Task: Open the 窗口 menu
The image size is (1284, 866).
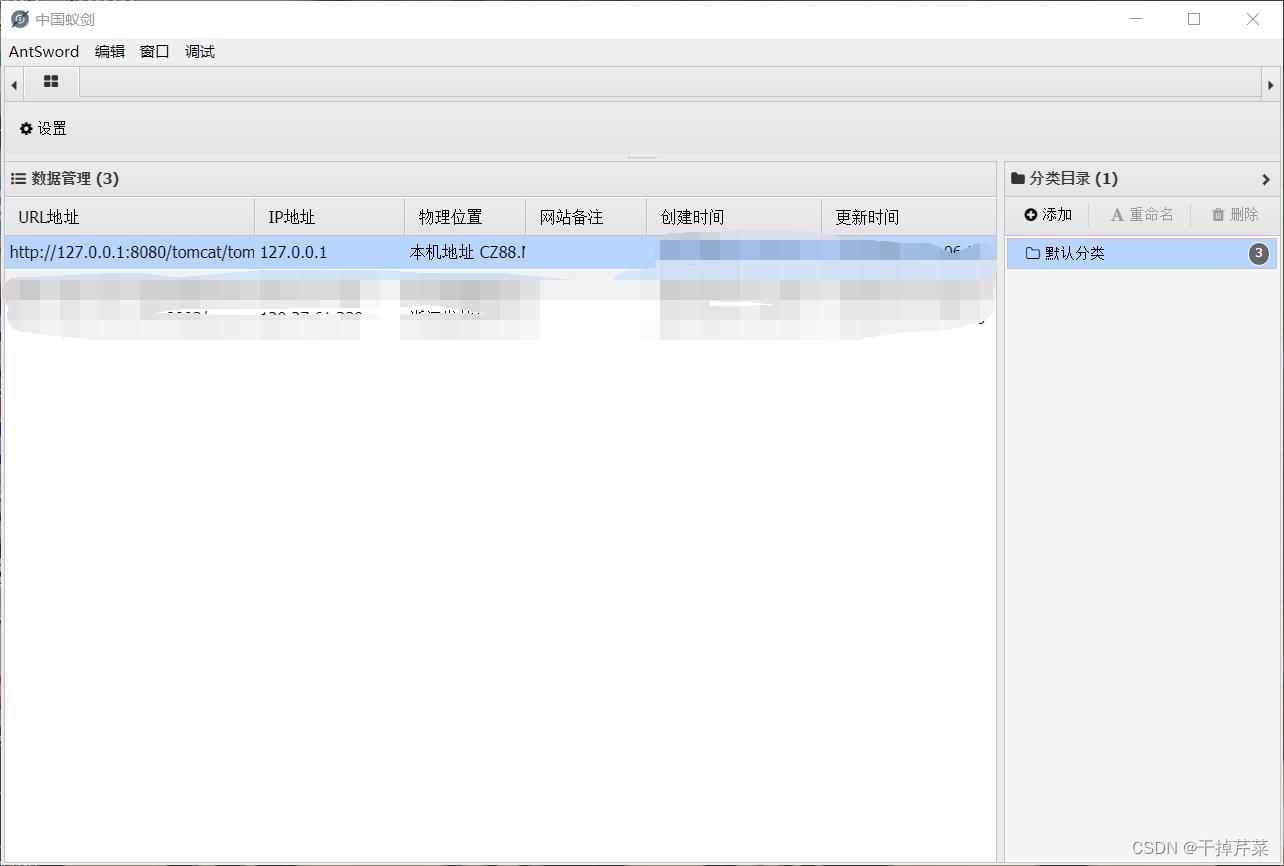Action: pyautogui.click(x=155, y=52)
